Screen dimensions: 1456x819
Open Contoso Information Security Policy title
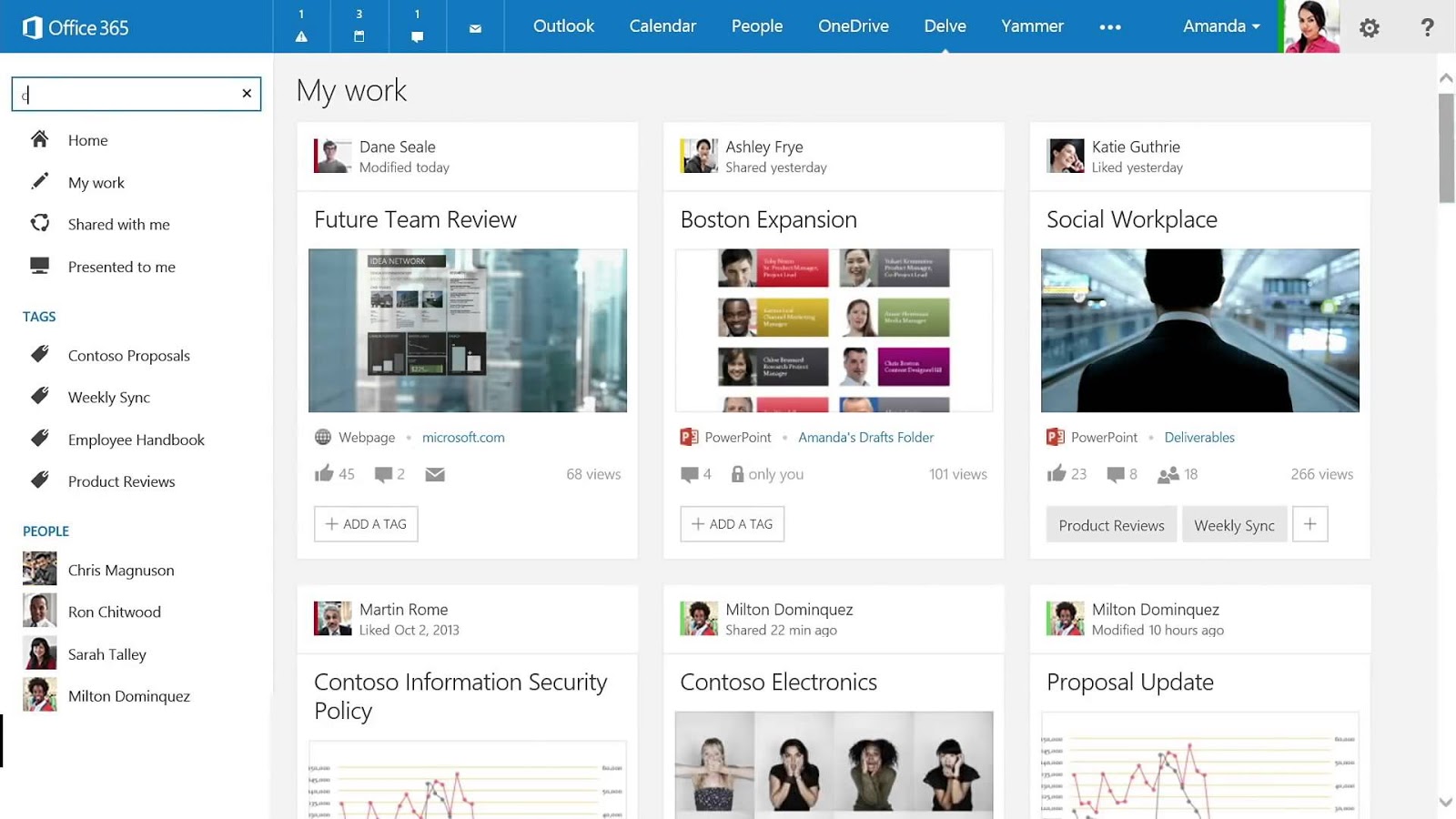point(460,696)
